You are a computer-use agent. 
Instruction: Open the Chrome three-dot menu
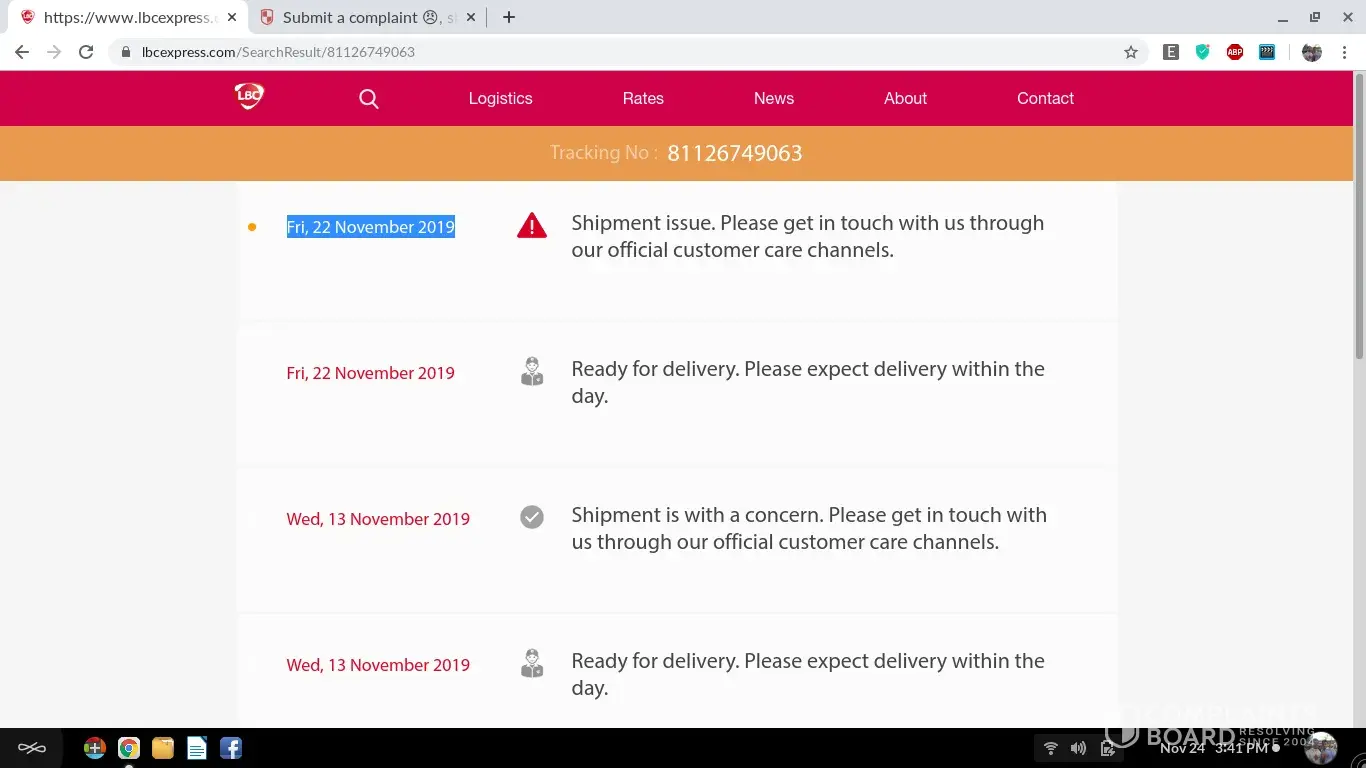[1344, 52]
